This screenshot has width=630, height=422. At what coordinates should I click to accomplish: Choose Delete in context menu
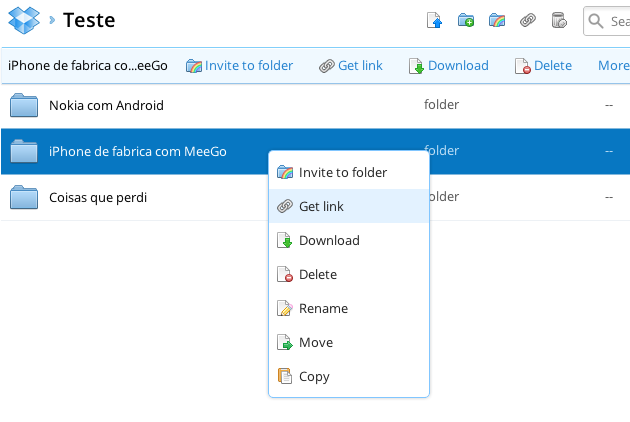click(x=349, y=275)
